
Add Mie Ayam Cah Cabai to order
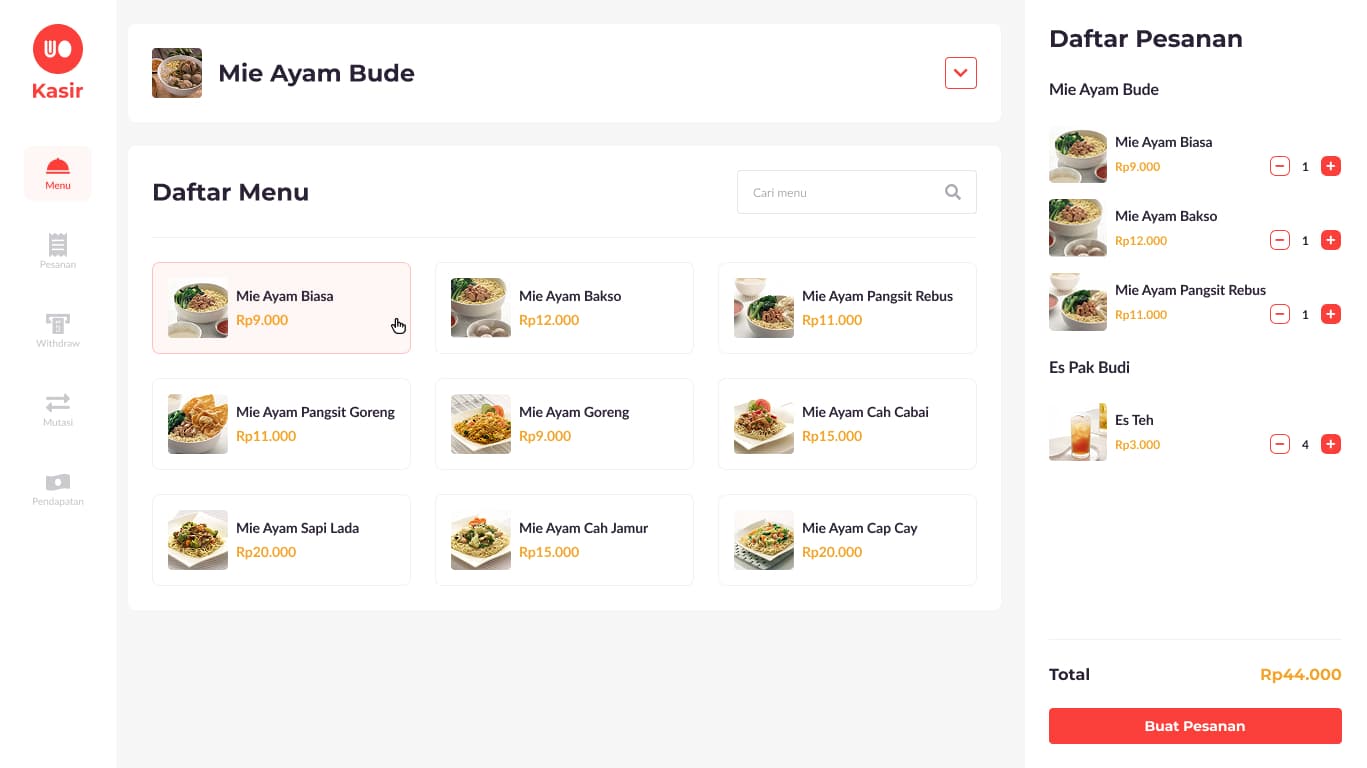tap(847, 424)
